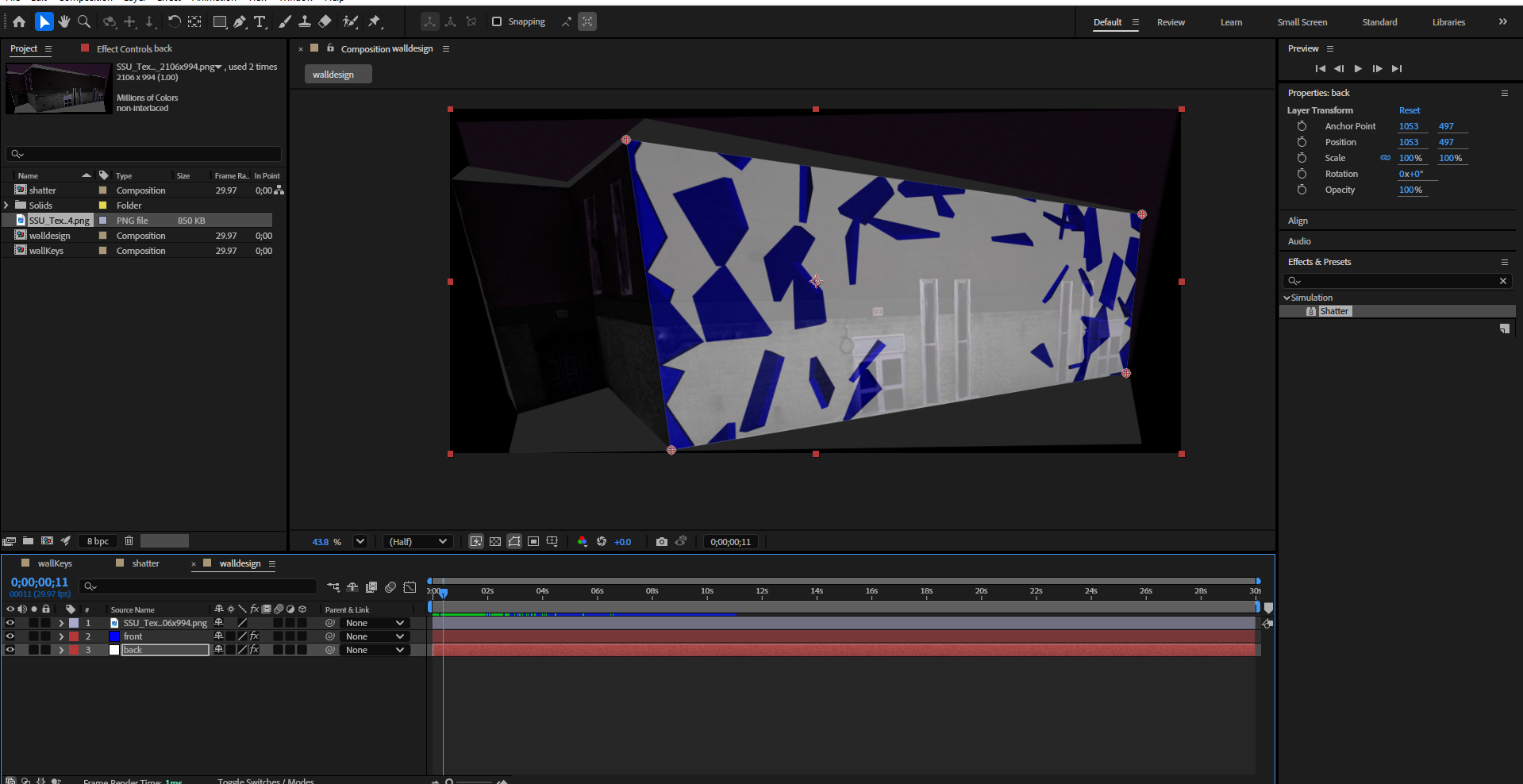Click the blue label swatch of front layer
The height and width of the screenshot is (784, 1523).
pyautogui.click(x=113, y=636)
